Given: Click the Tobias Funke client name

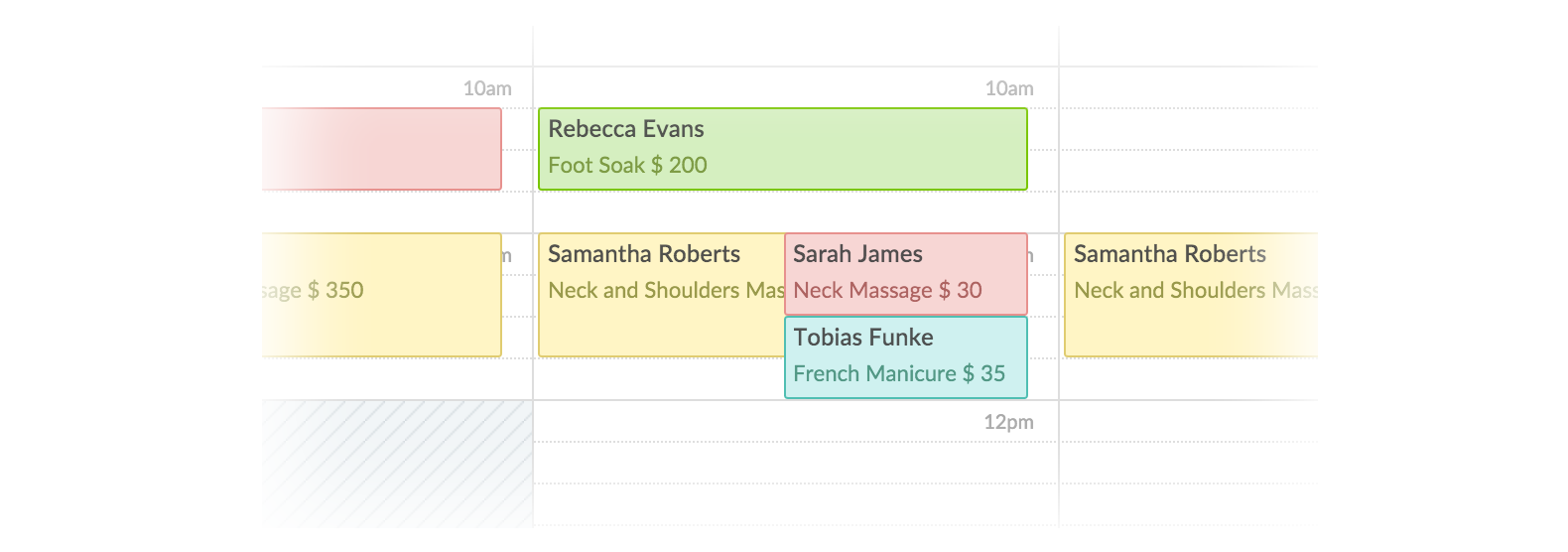Looking at the screenshot, I should pyautogui.click(x=862, y=338).
